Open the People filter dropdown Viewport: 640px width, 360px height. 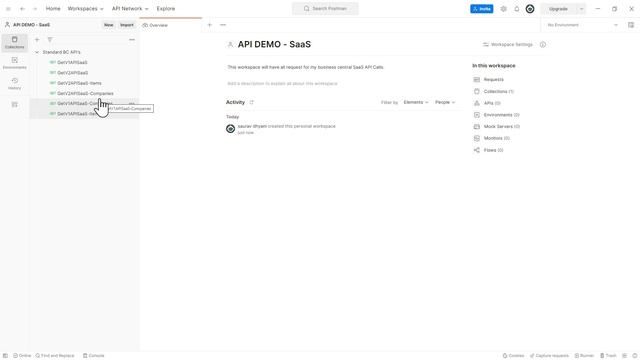tap(445, 102)
